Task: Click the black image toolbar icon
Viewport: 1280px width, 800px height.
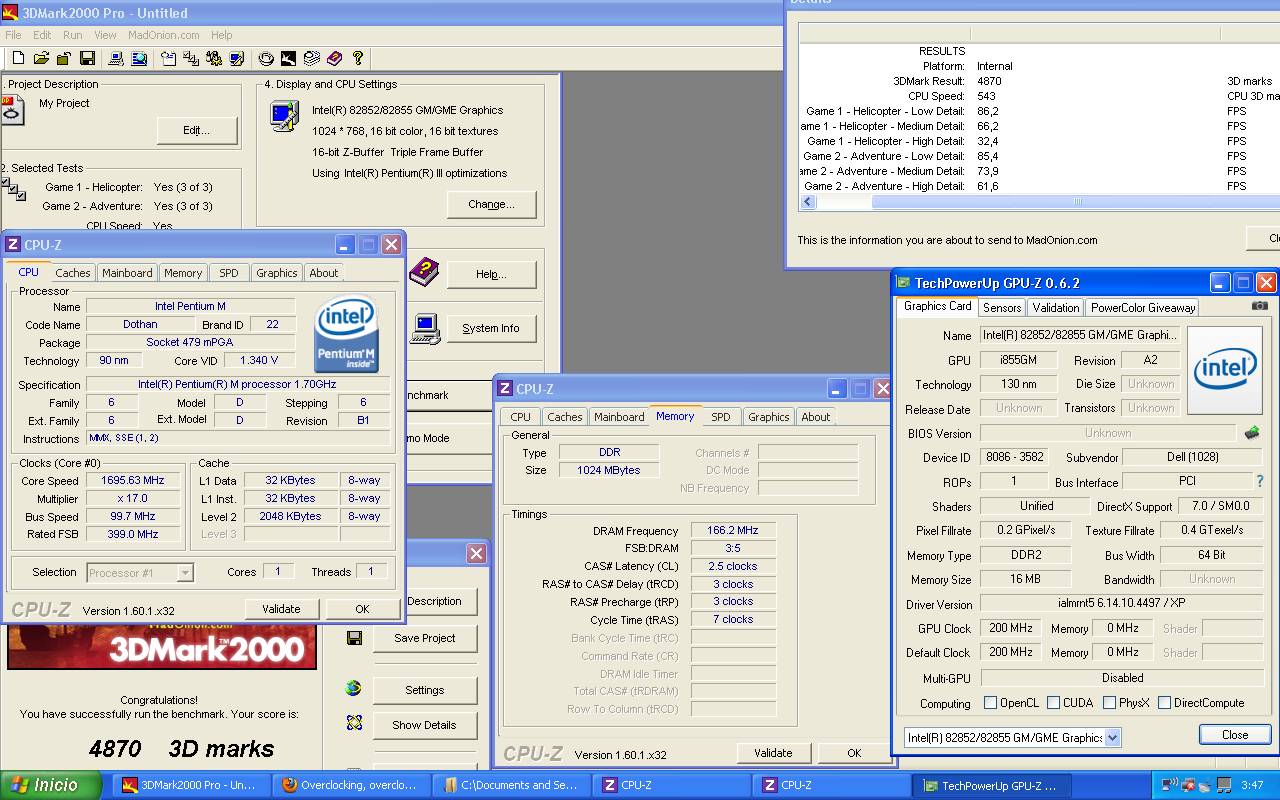Action: click(288, 59)
